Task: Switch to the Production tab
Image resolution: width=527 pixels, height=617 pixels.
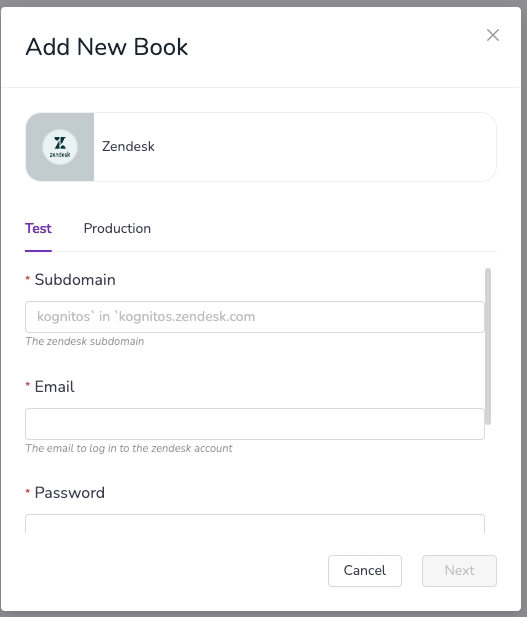Action: 117,229
